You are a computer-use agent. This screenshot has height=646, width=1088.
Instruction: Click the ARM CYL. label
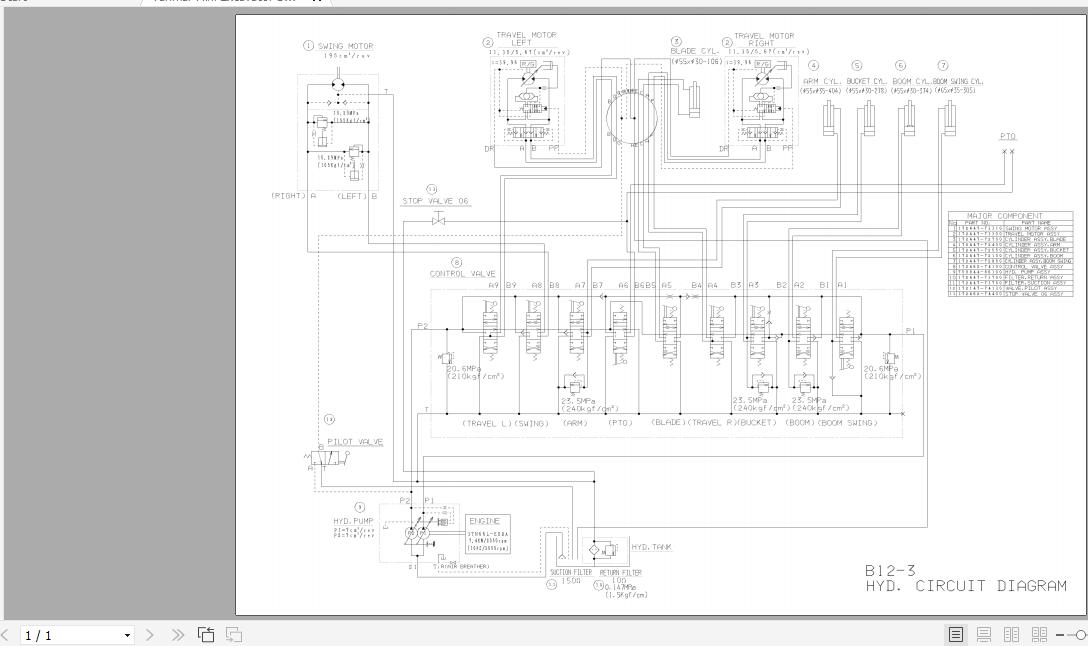pos(822,81)
